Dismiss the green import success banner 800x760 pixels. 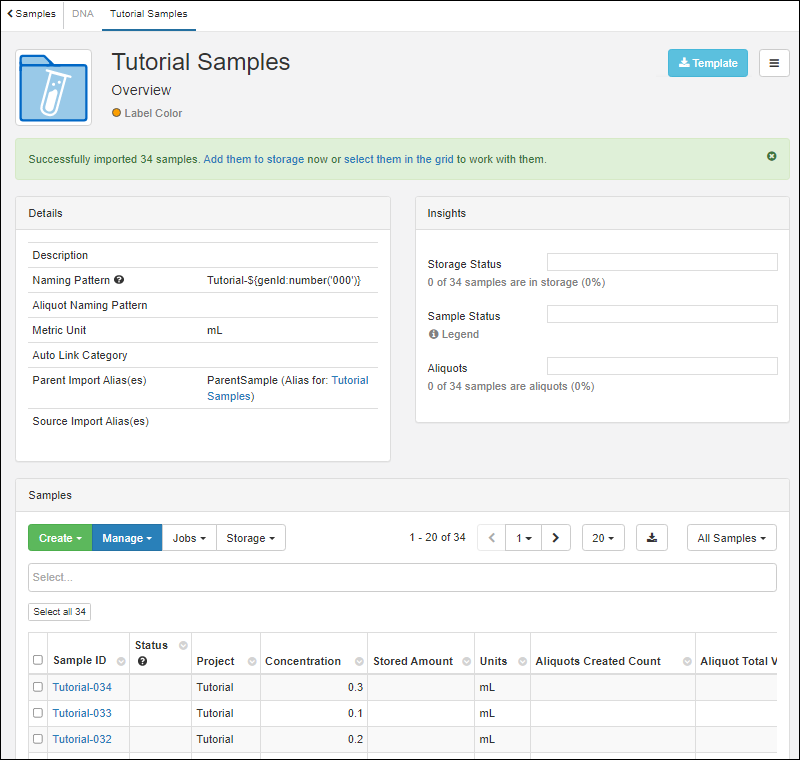(x=771, y=156)
